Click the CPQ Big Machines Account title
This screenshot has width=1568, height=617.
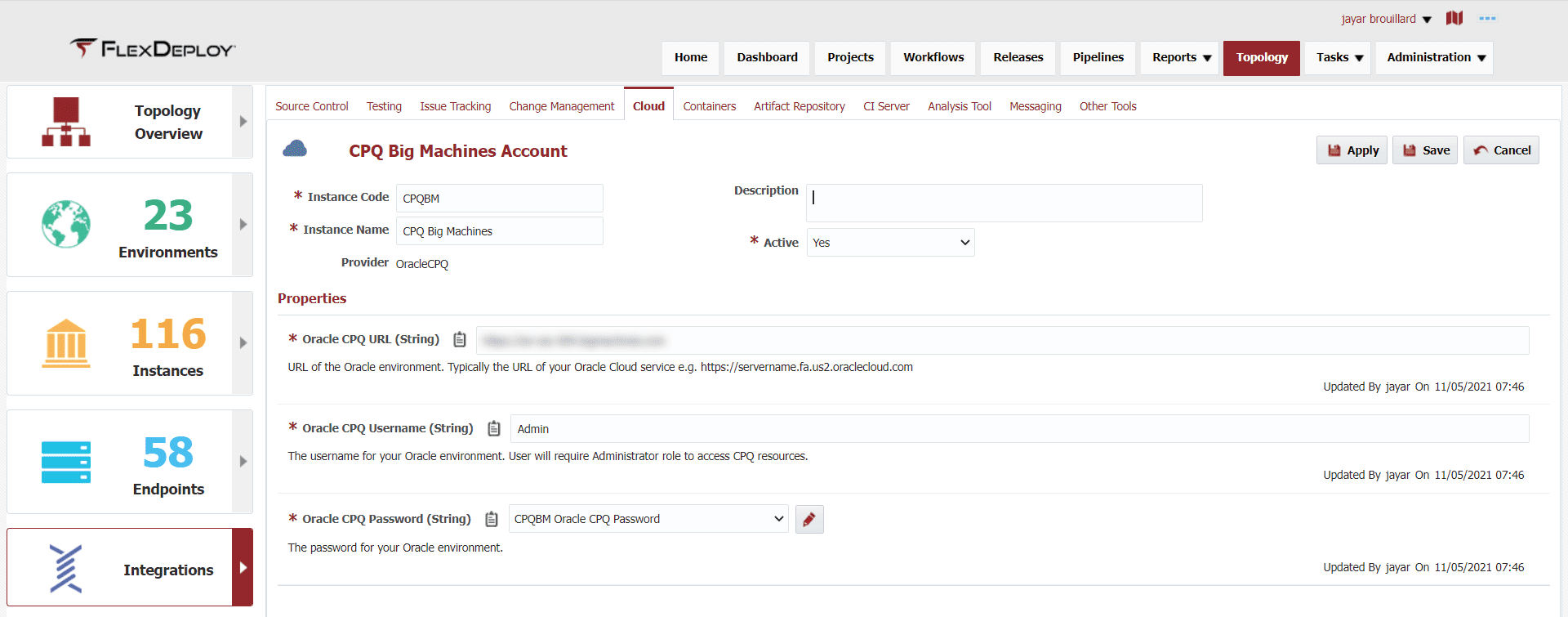point(458,151)
